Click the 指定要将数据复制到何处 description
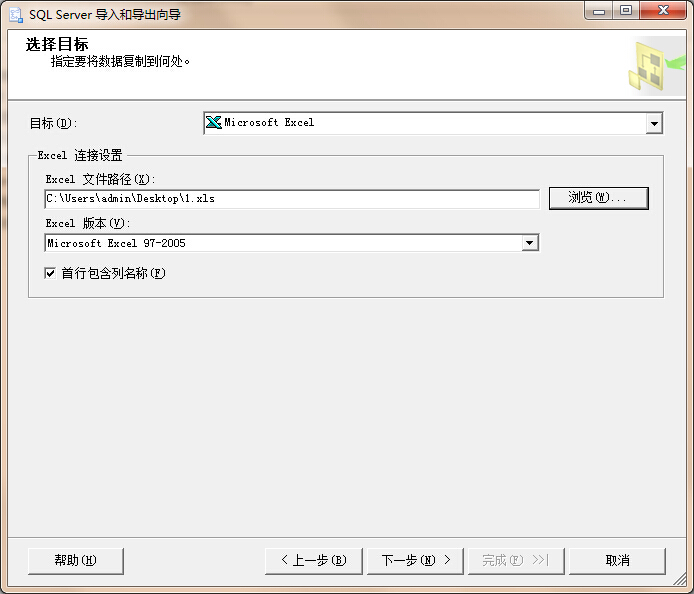This screenshot has height=594, width=694. [x=120, y=62]
